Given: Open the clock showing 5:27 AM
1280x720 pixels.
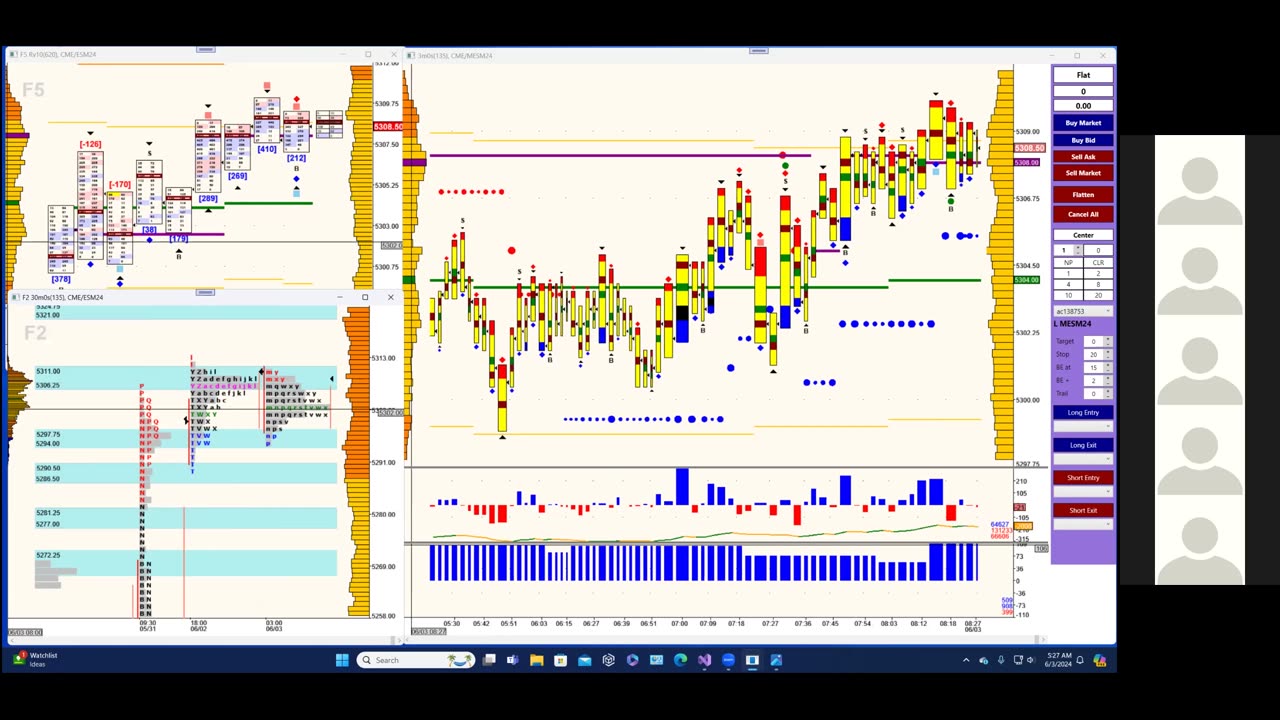Looking at the screenshot, I should click(x=1059, y=660).
